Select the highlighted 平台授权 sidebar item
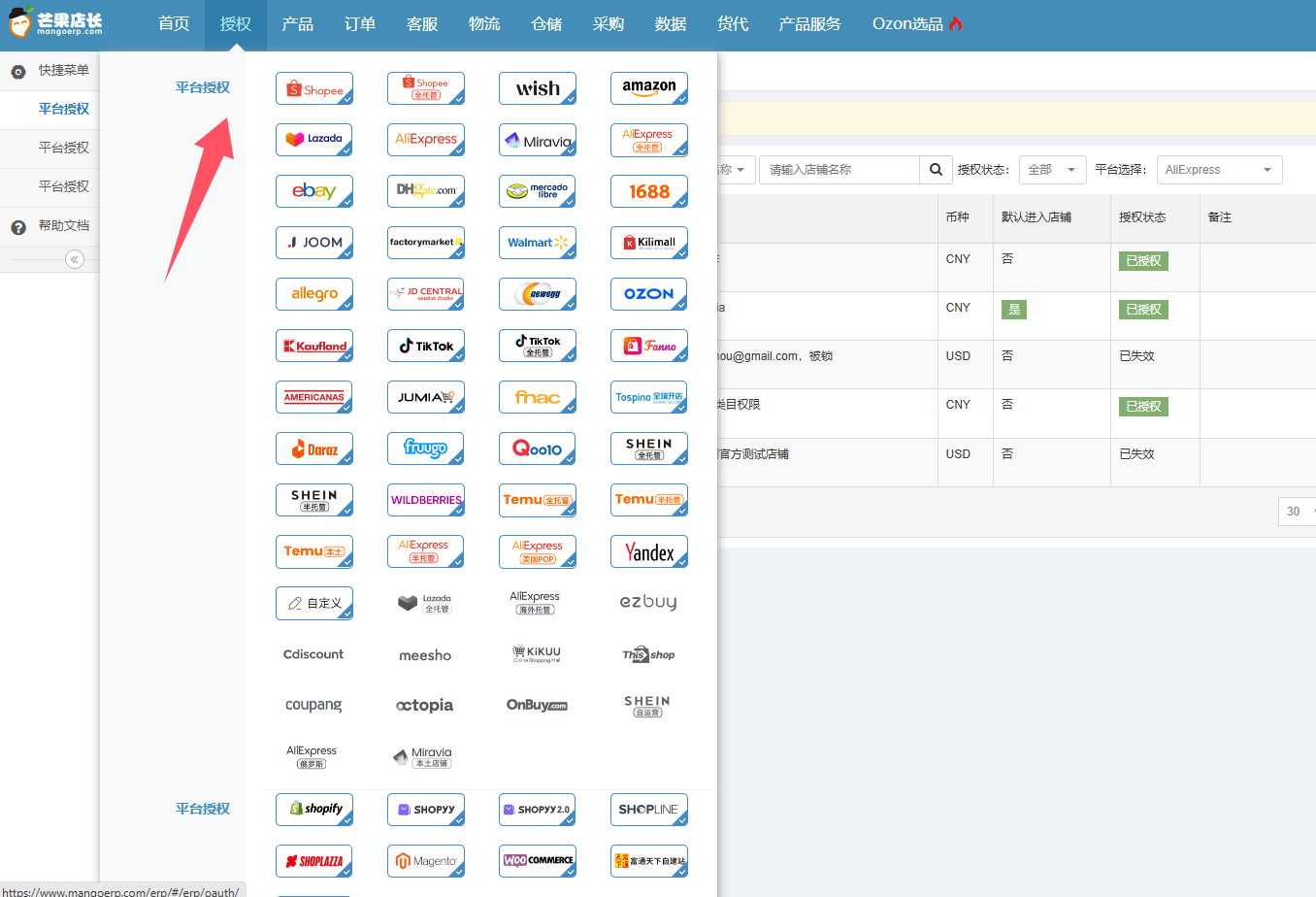1316x897 pixels. click(x=49, y=110)
